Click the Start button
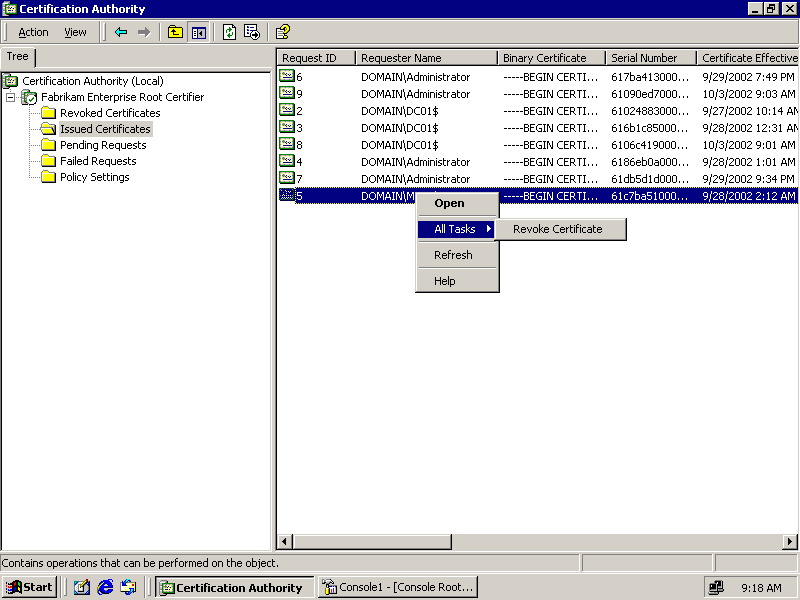The height and width of the screenshot is (600, 800). 29,587
